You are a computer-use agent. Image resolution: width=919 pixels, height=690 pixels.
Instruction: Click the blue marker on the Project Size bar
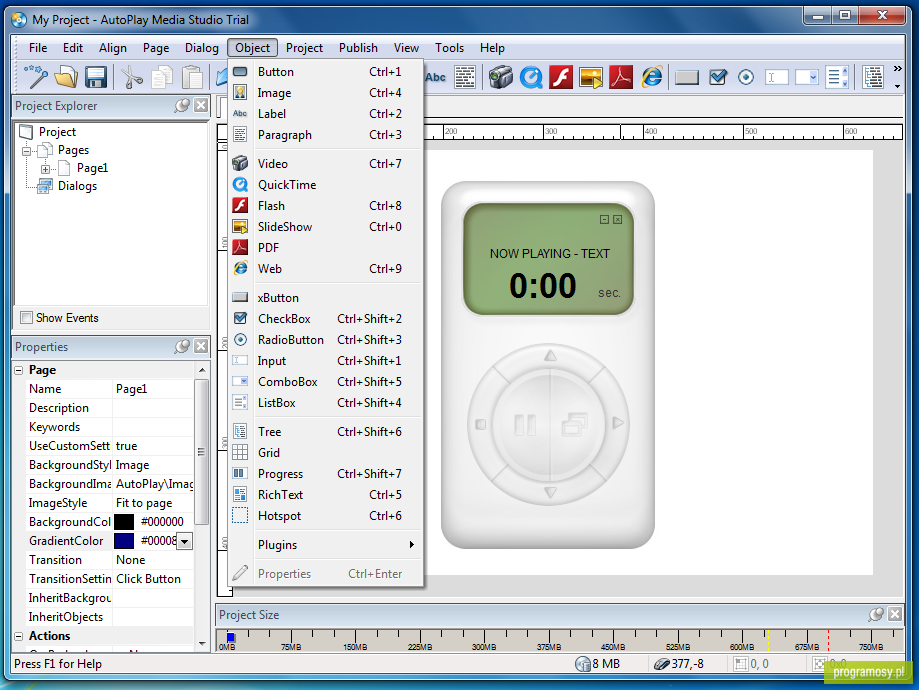pos(231,637)
